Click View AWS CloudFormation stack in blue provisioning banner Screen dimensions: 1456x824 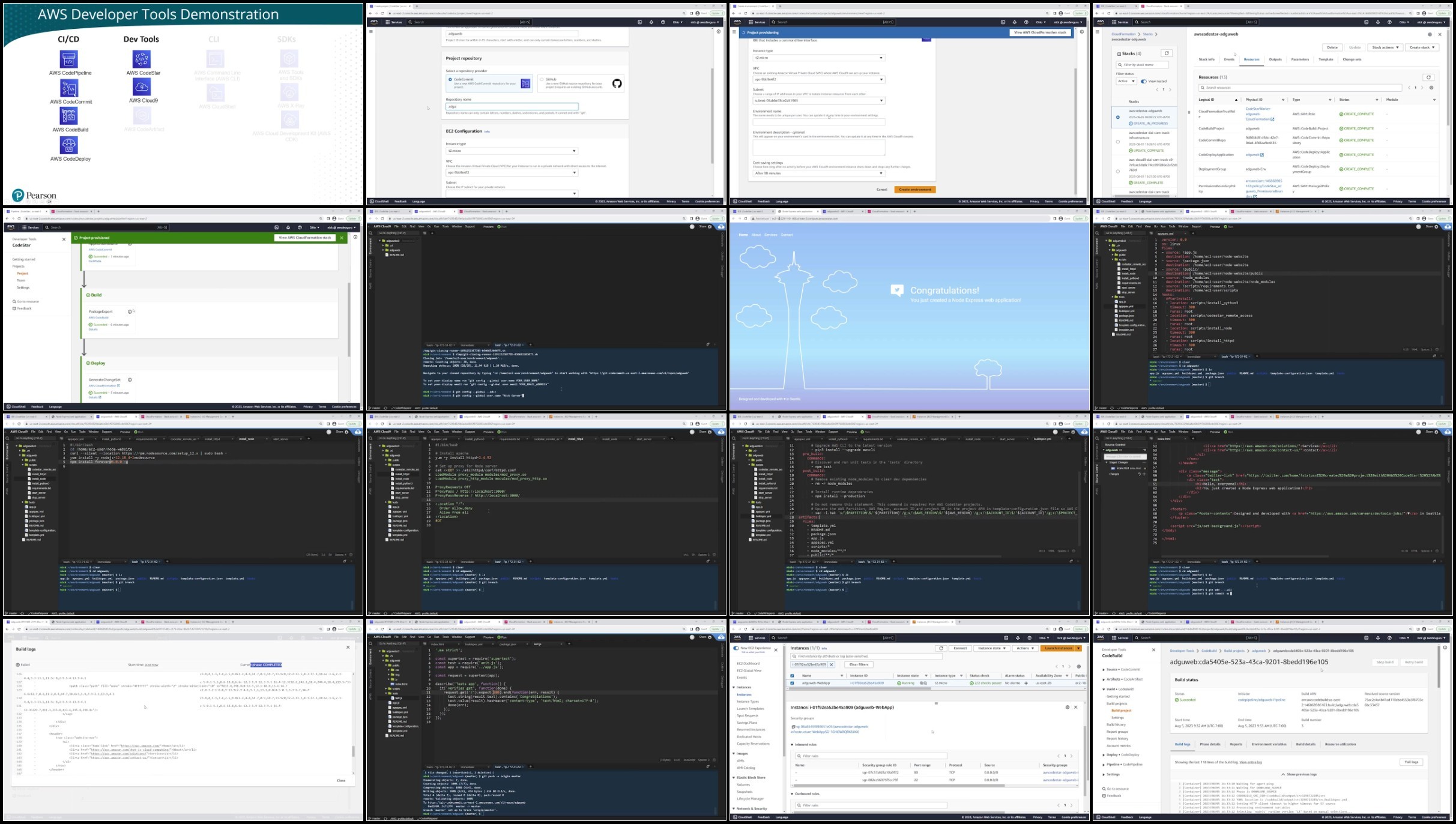point(1041,32)
